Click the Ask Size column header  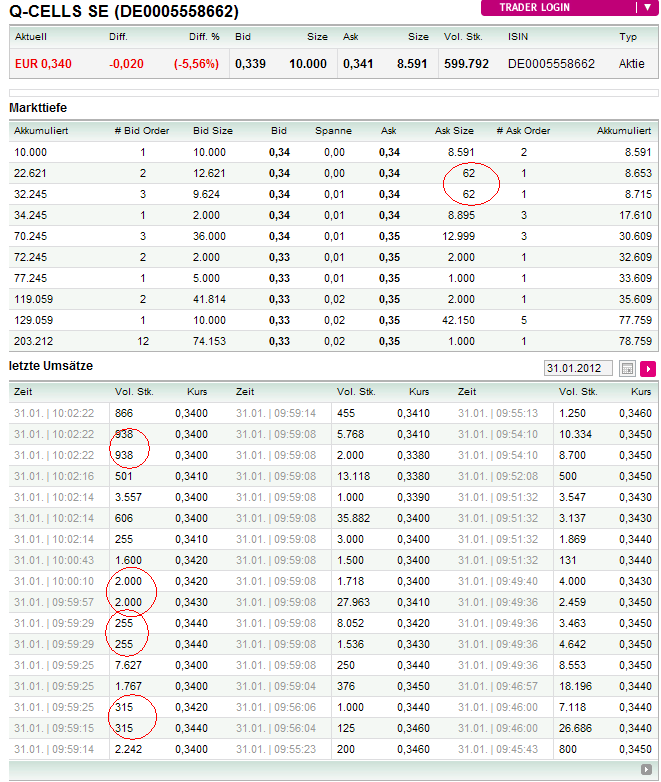(454, 130)
